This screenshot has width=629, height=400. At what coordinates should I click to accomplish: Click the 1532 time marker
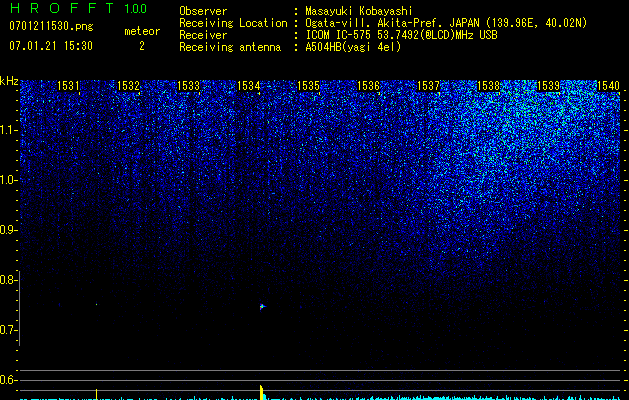pyautogui.click(x=128, y=85)
